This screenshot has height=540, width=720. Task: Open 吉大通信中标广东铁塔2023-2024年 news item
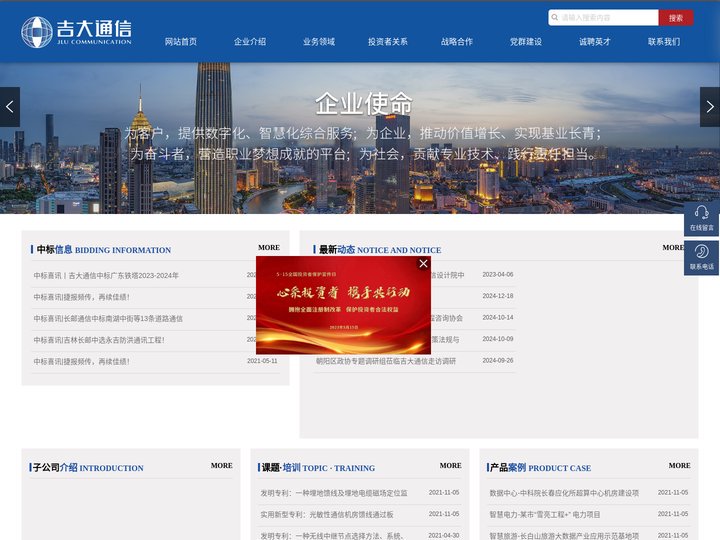point(106,276)
